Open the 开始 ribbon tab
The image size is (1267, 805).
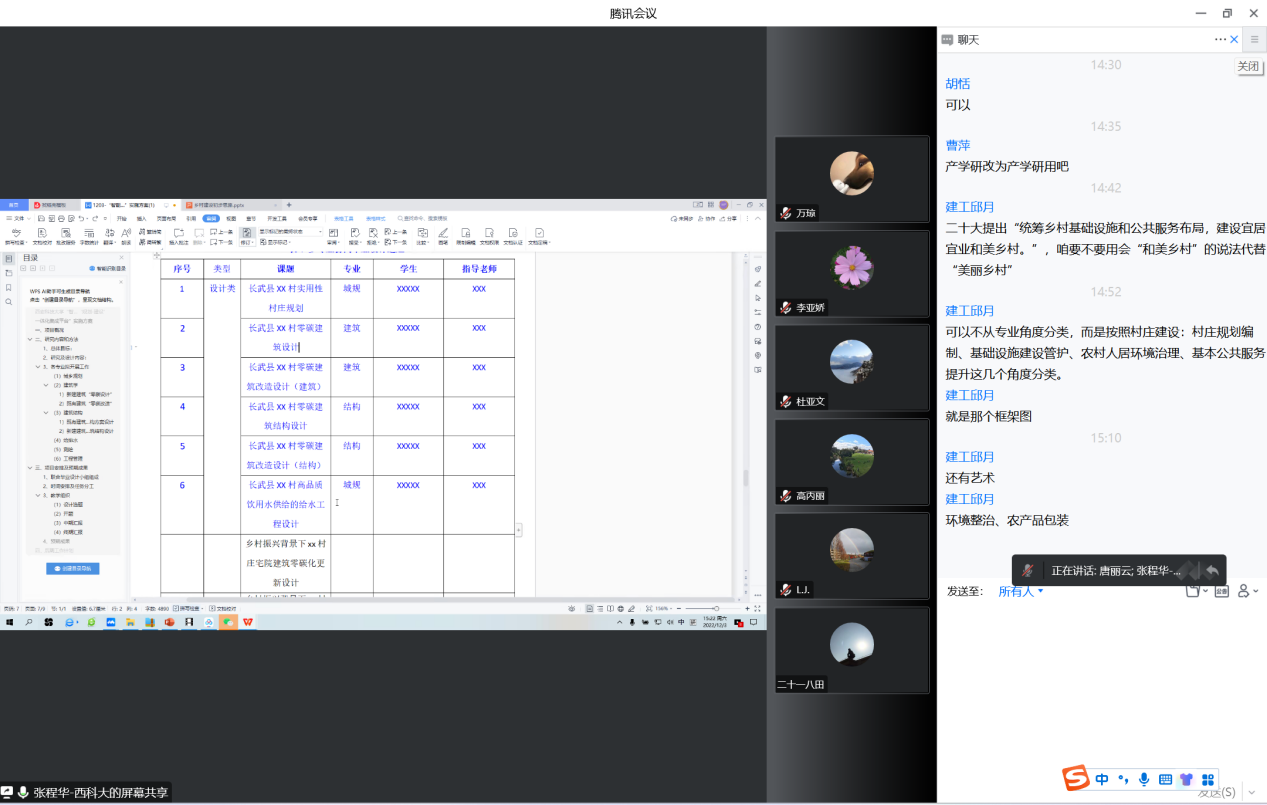click(122, 218)
